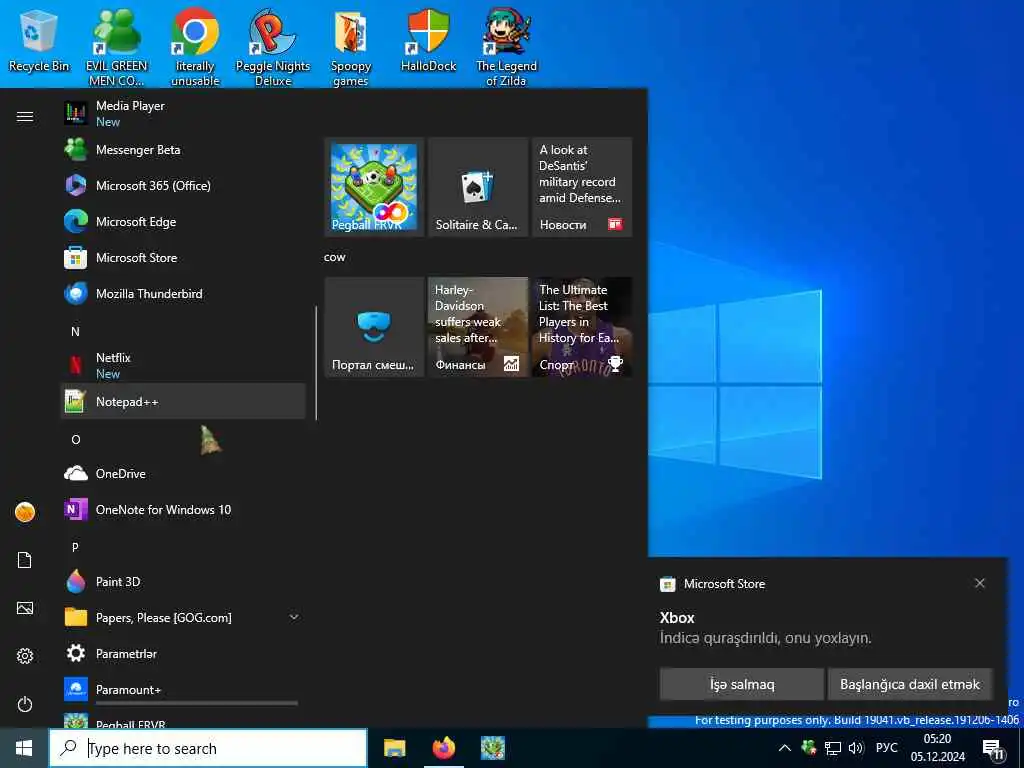Open The Legend of Zilda shortcut
Image resolution: width=1024 pixels, height=768 pixels.
pyautogui.click(x=506, y=47)
